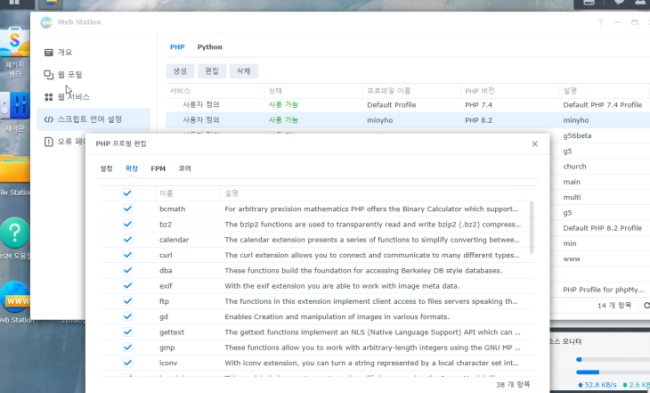
Task: Open the Package Center desktop icon
Action: (x=15, y=41)
